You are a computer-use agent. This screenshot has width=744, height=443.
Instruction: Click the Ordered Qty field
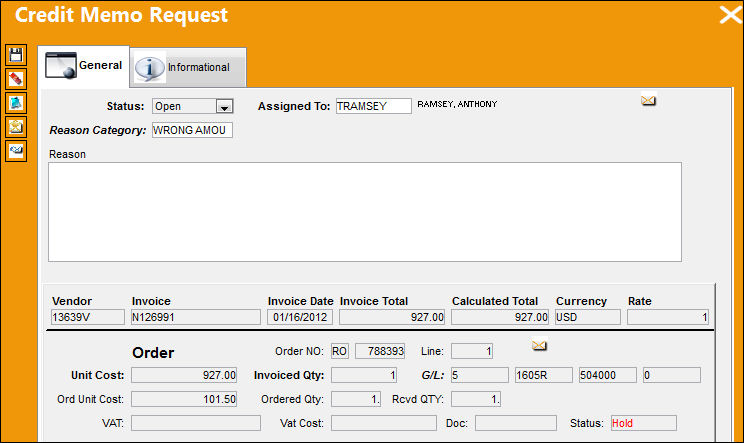[x=356, y=399]
